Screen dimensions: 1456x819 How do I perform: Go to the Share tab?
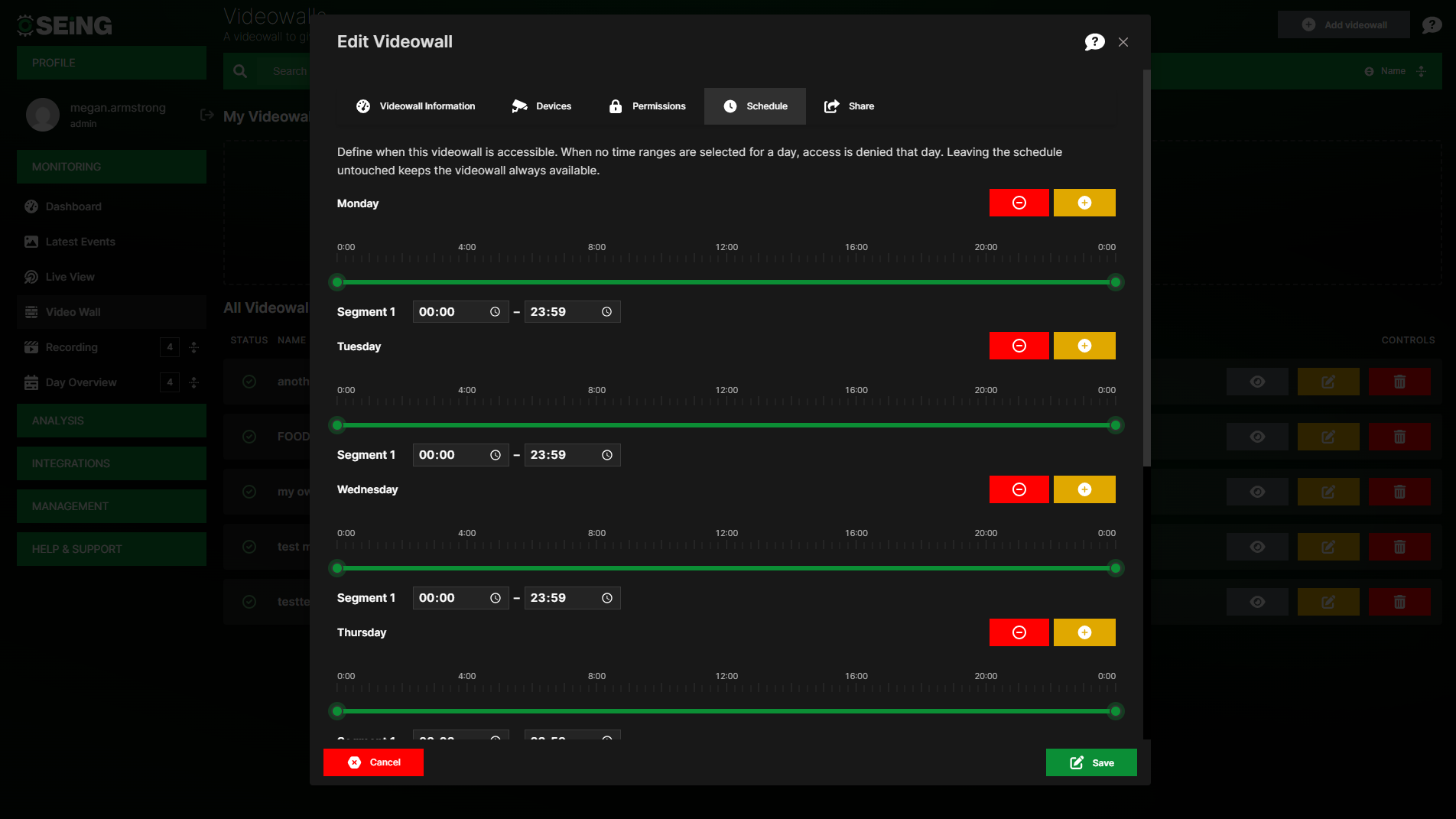(849, 106)
